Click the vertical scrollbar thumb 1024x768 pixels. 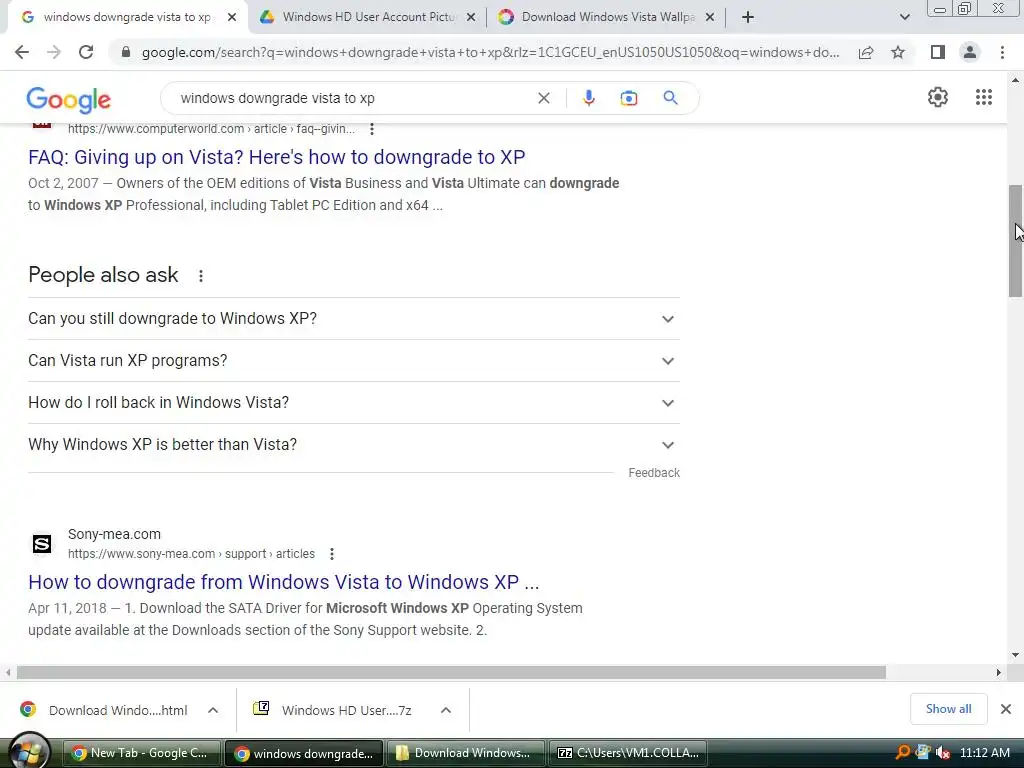[x=1016, y=241]
